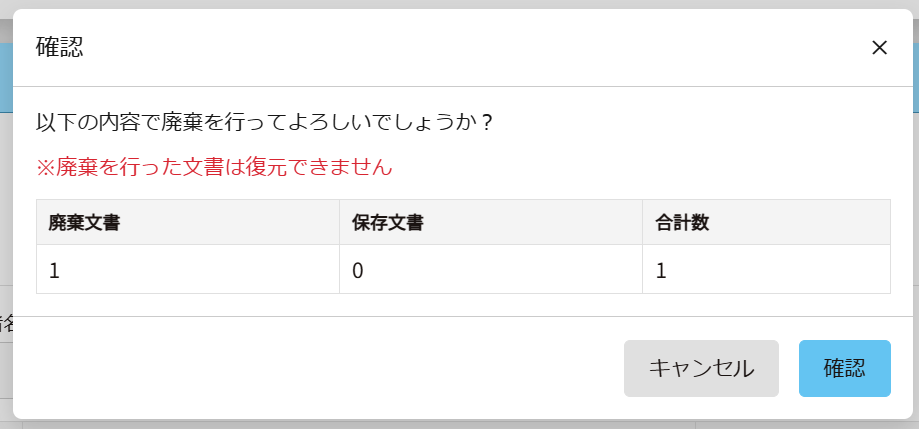Select the 廃棄文書 column header
Image resolution: width=919 pixels, height=429 pixels.
85,223
